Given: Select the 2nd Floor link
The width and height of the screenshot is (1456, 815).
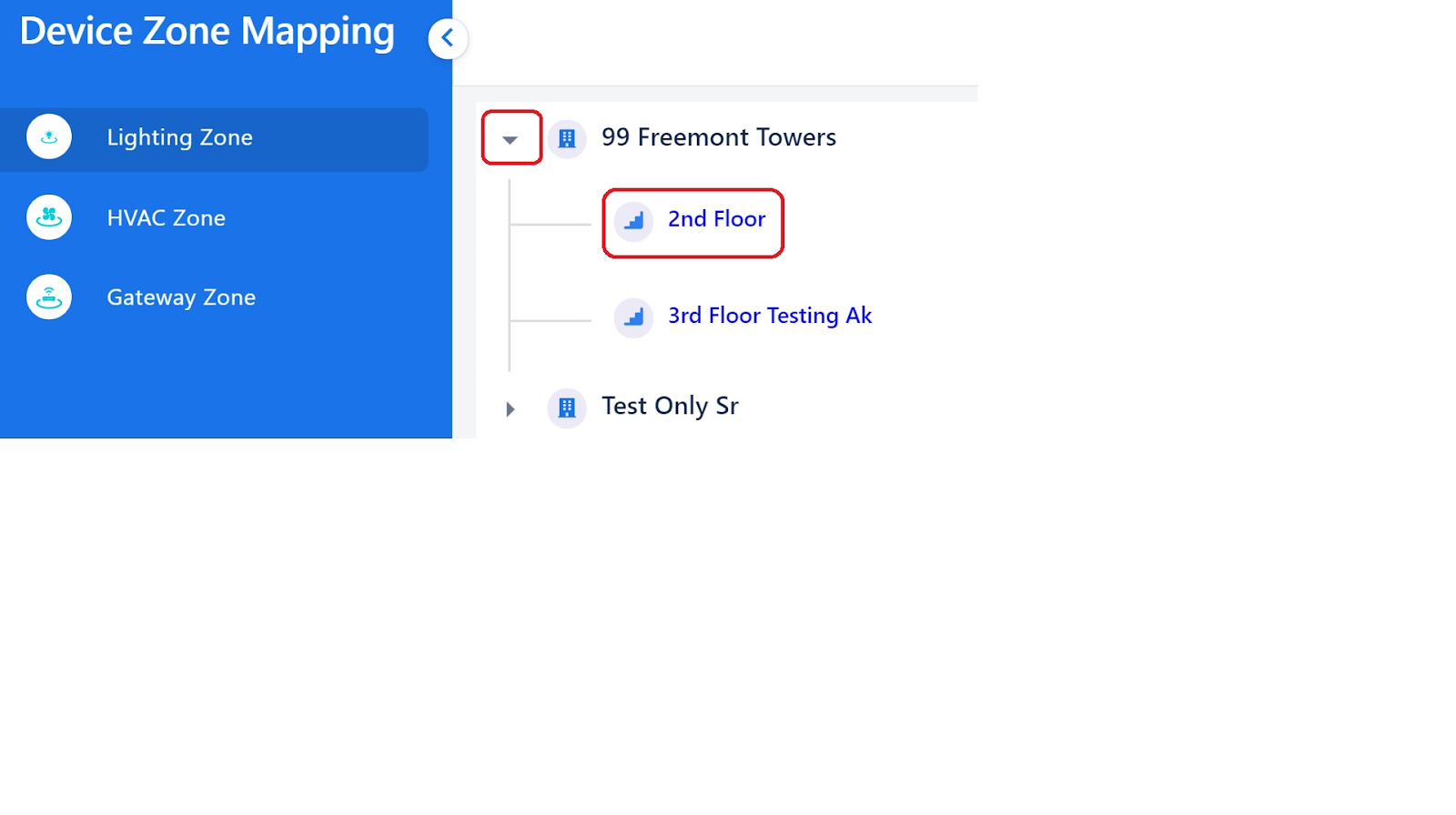Looking at the screenshot, I should tap(716, 219).
